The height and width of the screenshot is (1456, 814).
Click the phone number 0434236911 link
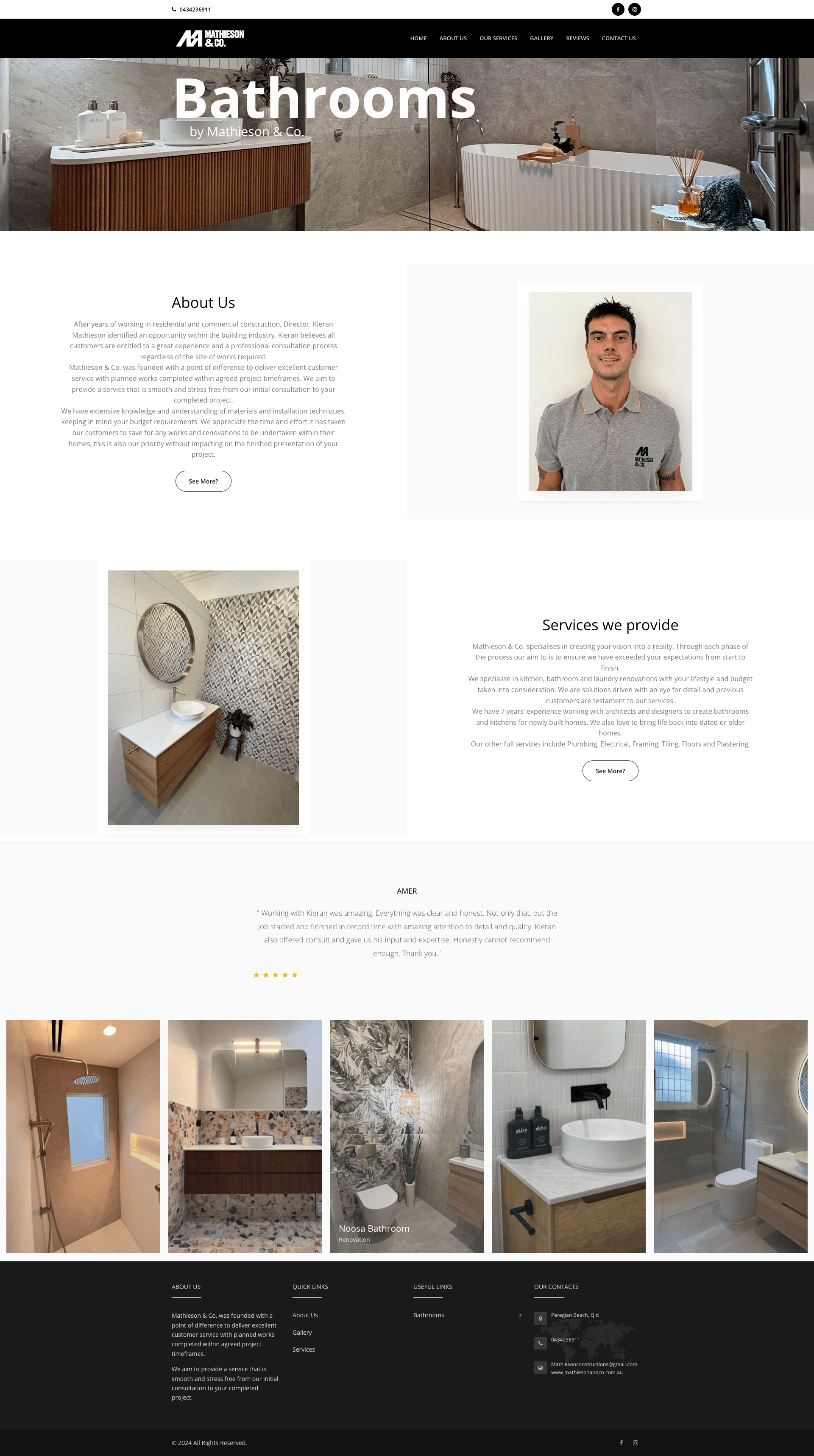tap(196, 8)
